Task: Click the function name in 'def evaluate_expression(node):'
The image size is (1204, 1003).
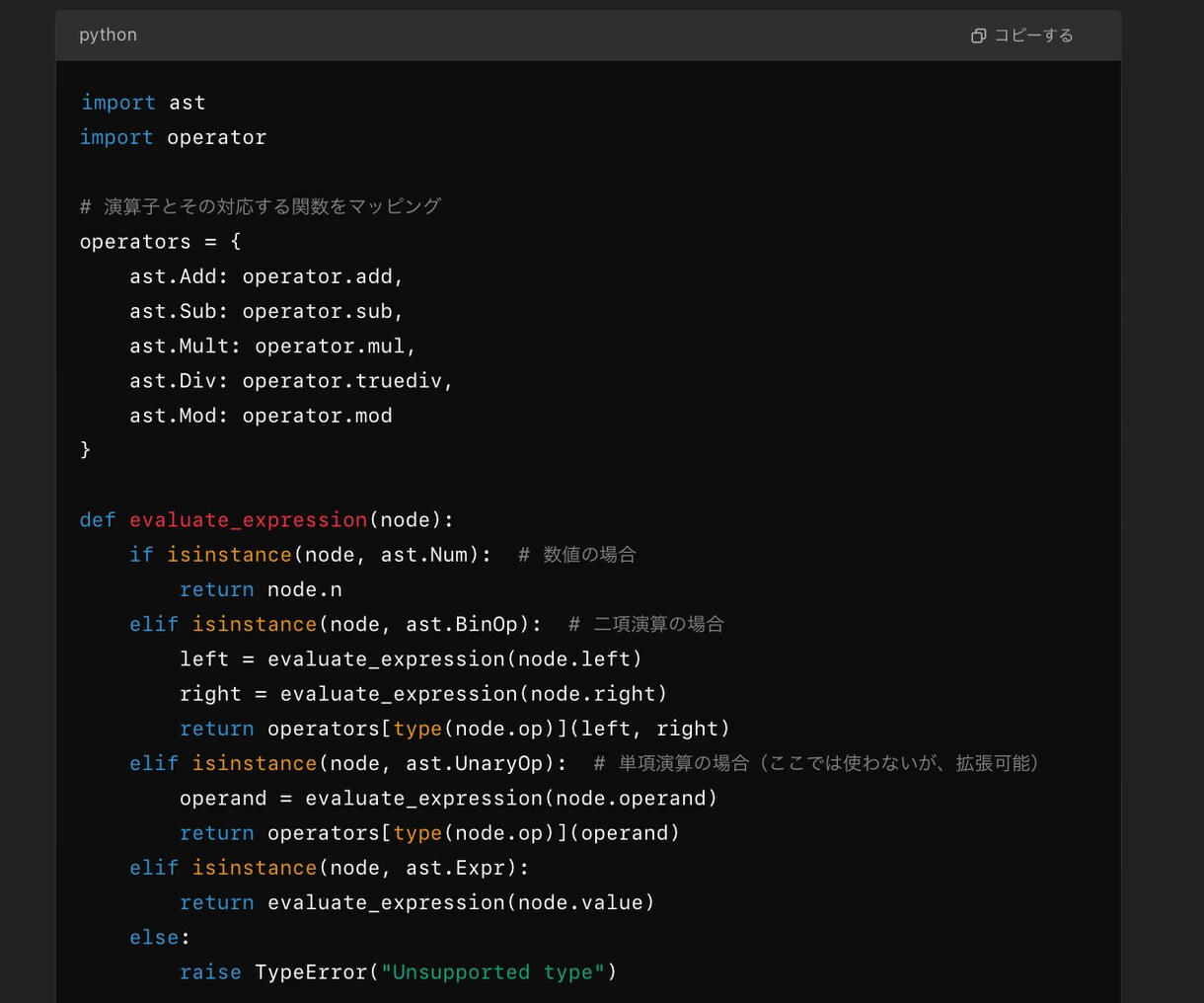Action: [x=249, y=520]
